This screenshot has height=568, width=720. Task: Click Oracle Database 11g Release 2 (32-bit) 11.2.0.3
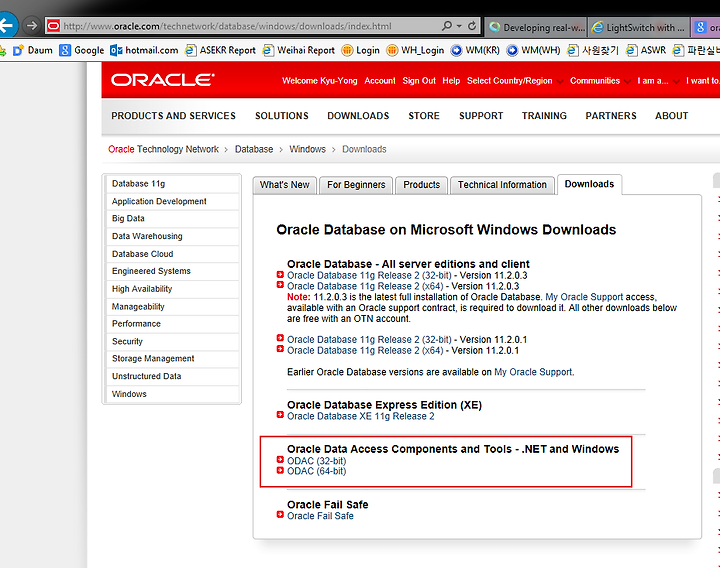click(x=369, y=276)
